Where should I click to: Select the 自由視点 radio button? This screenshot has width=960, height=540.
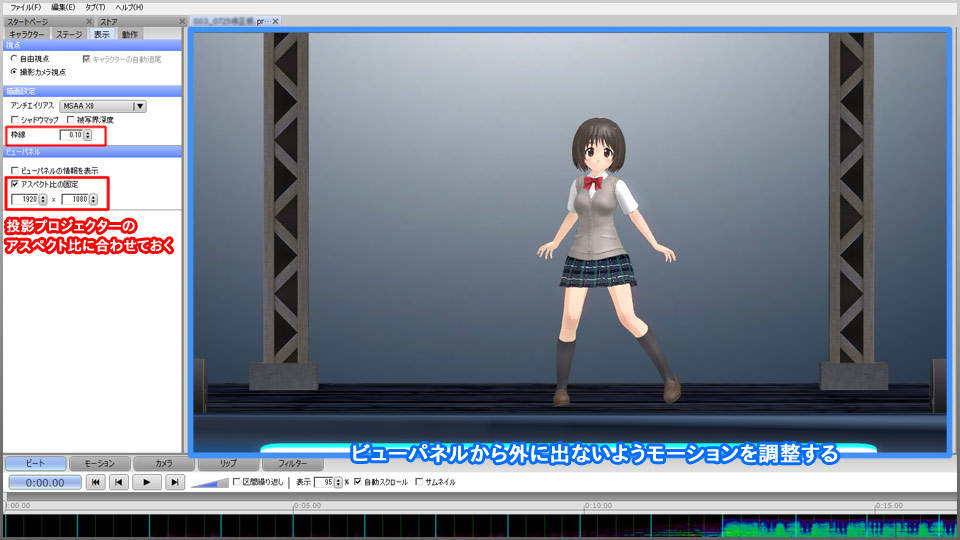point(14,59)
